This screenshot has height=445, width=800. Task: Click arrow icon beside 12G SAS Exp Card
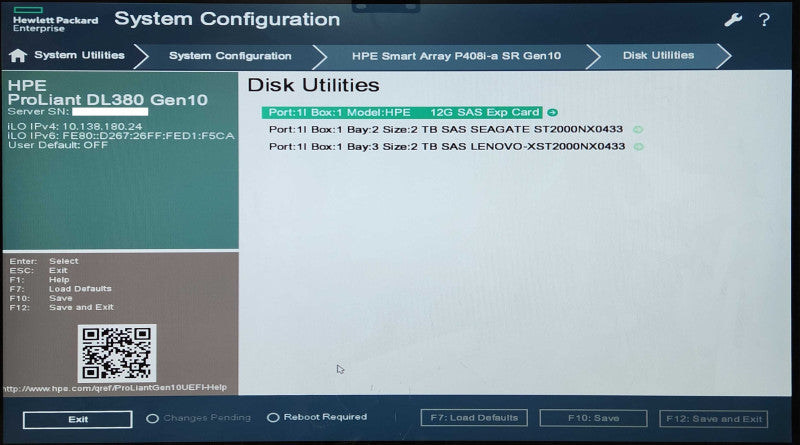coord(552,112)
